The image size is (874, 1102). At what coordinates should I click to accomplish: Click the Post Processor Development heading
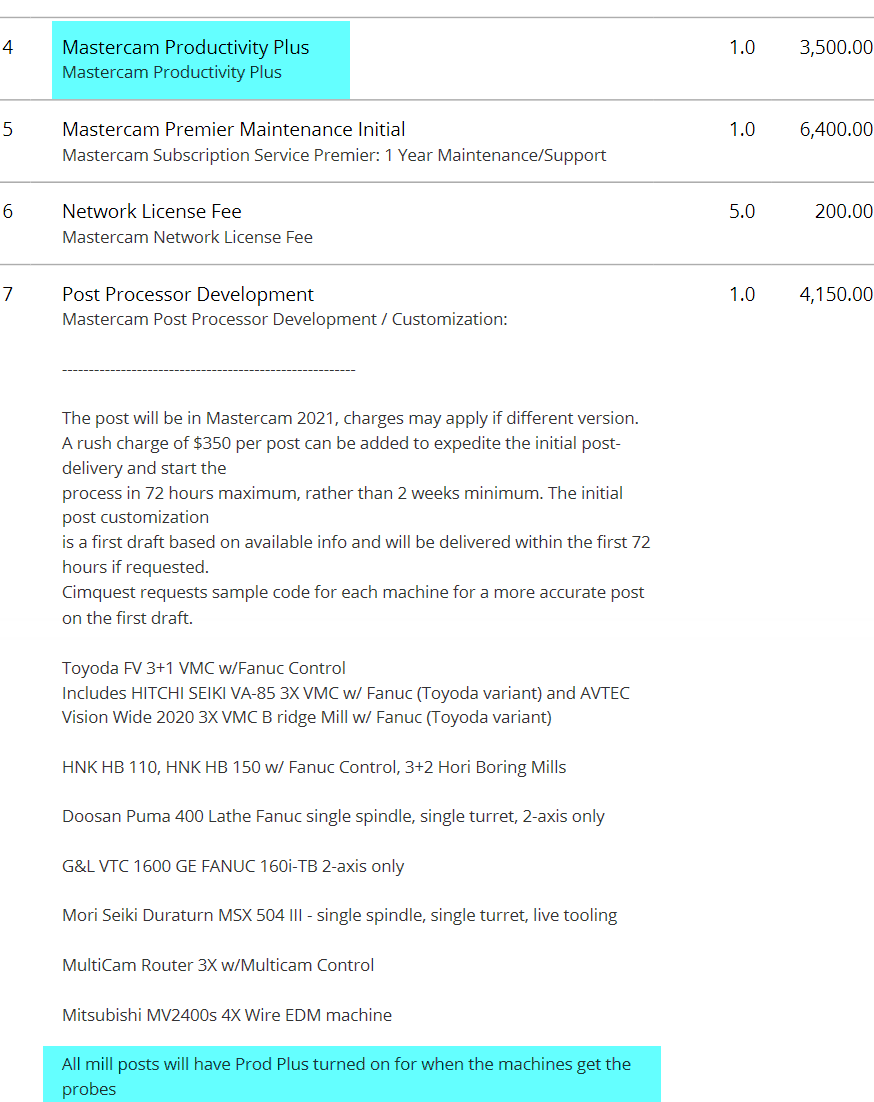click(x=187, y=294)
